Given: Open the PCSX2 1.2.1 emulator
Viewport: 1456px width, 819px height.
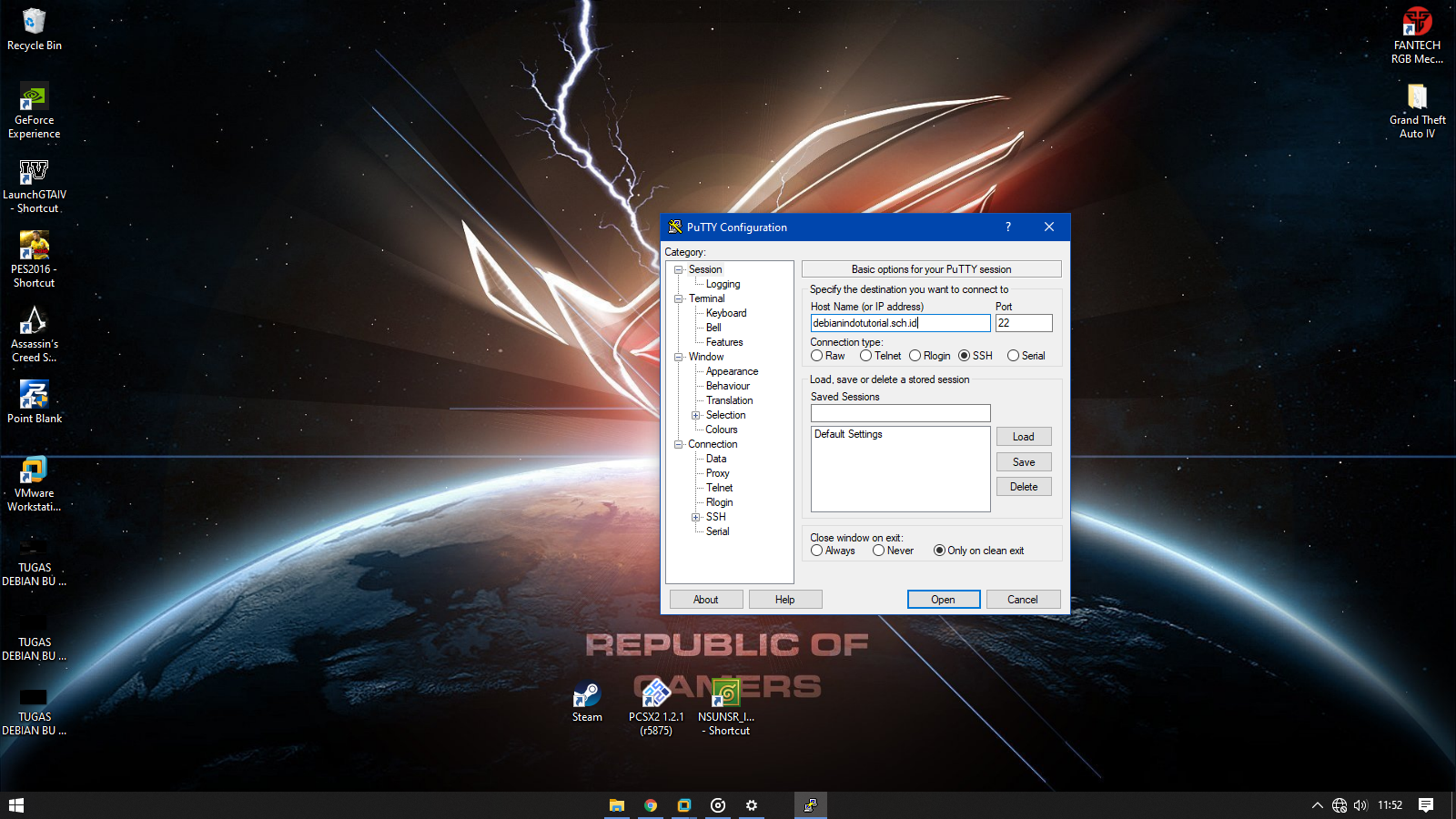Looking at the screenshot, I should pyautogui.click(x=656, y=696).
